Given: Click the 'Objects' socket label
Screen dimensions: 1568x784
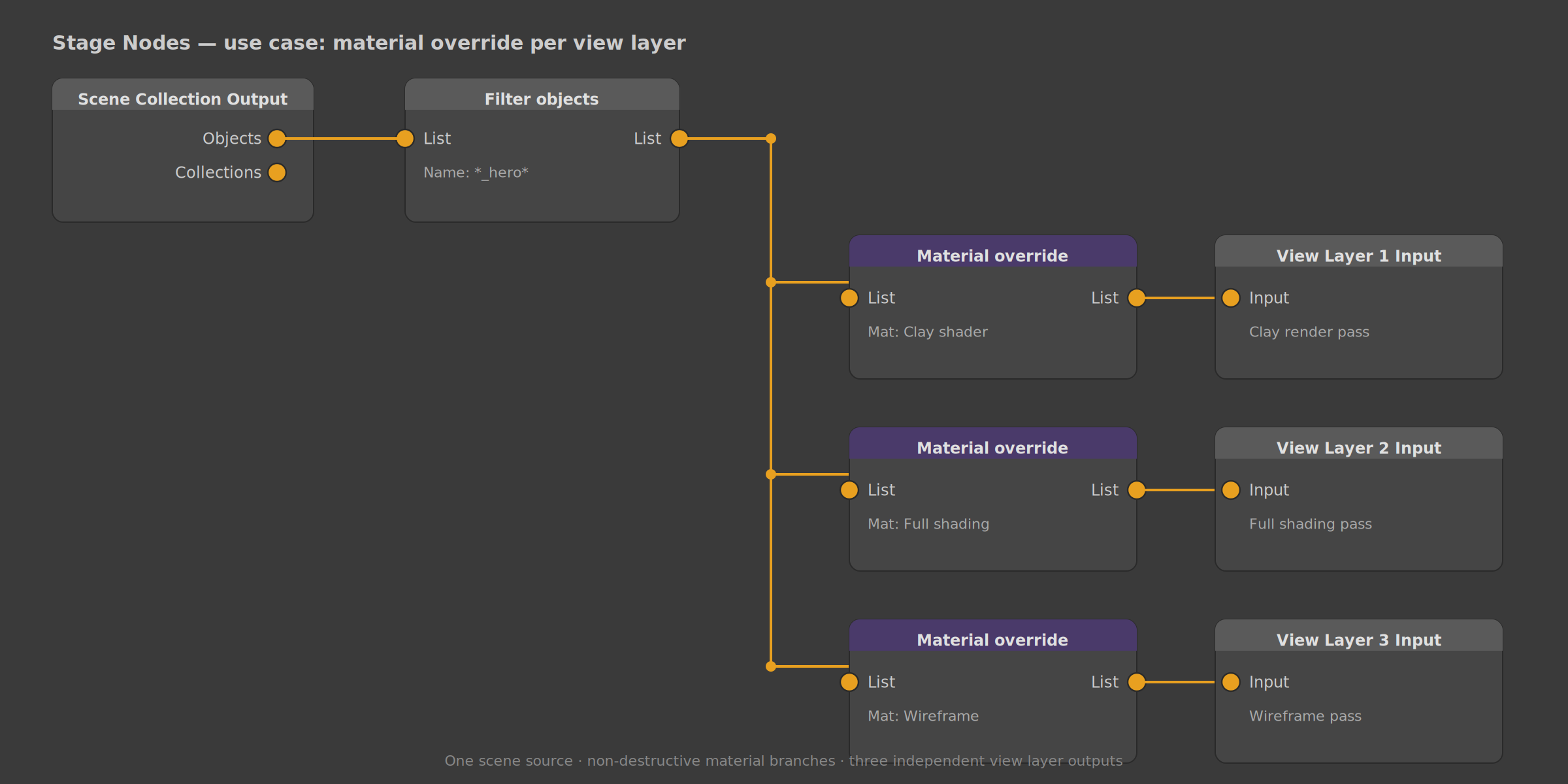Looking at the screenshot, I should 232,139.
